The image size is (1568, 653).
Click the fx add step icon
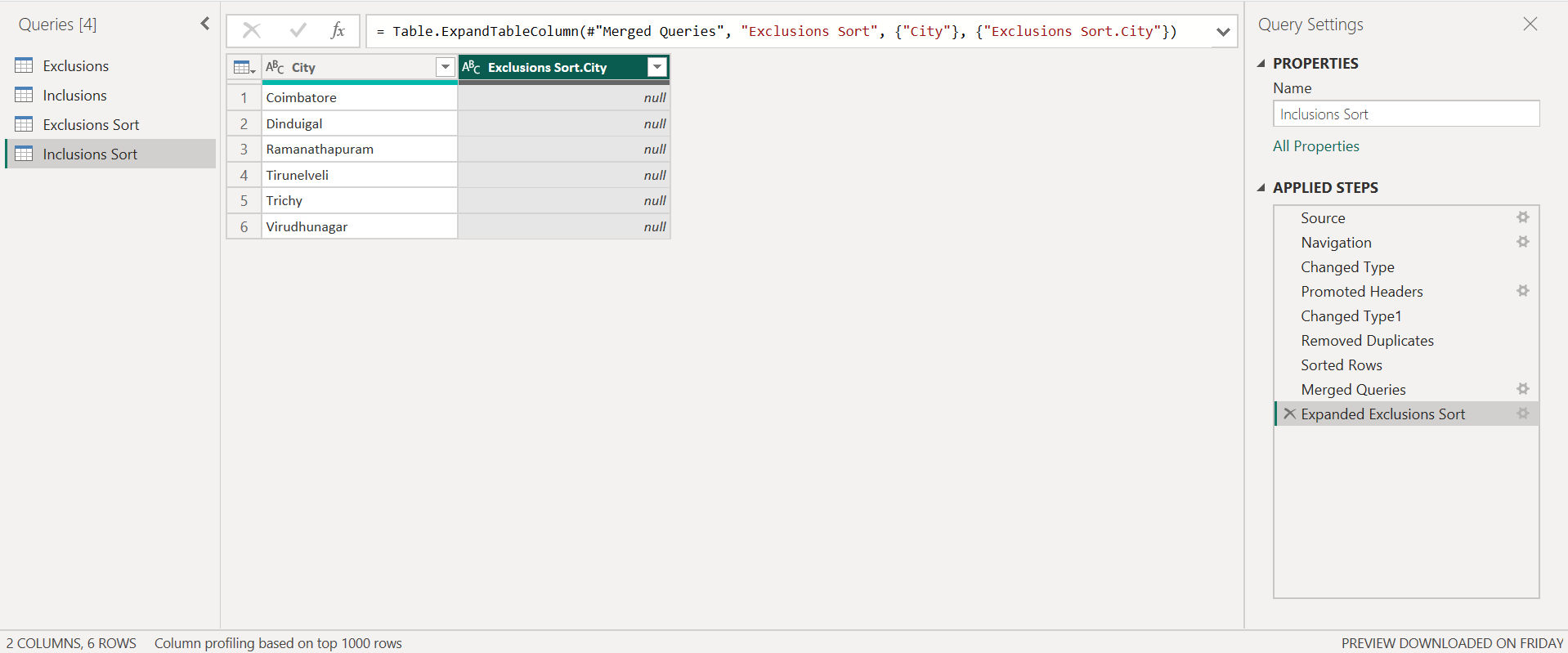click(x=338, y=31)
